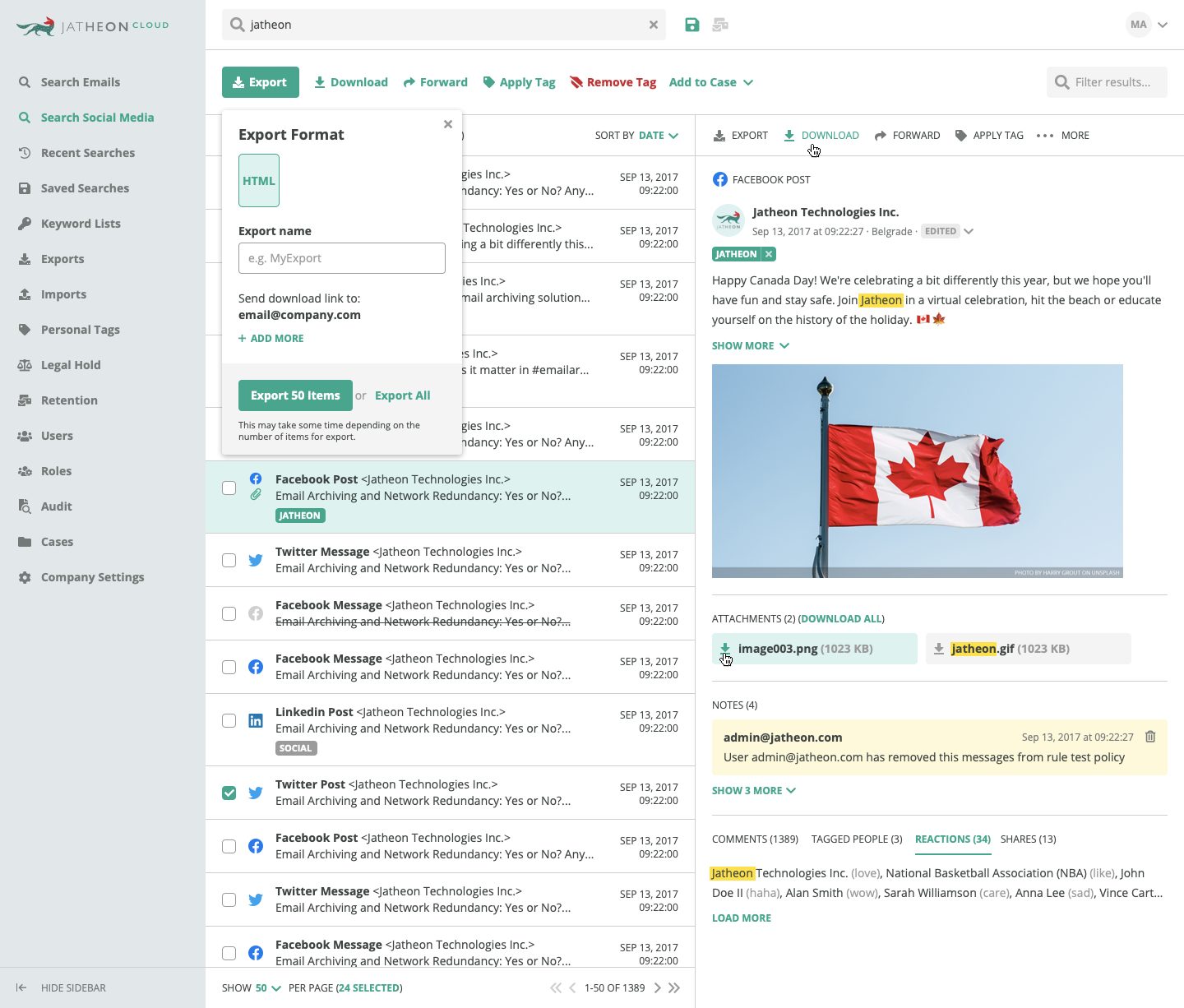Image resolution: width=1184 pixels, height=1008 pixels.
Task: Open Recent Searches in the sidebar
Action: 88,153
